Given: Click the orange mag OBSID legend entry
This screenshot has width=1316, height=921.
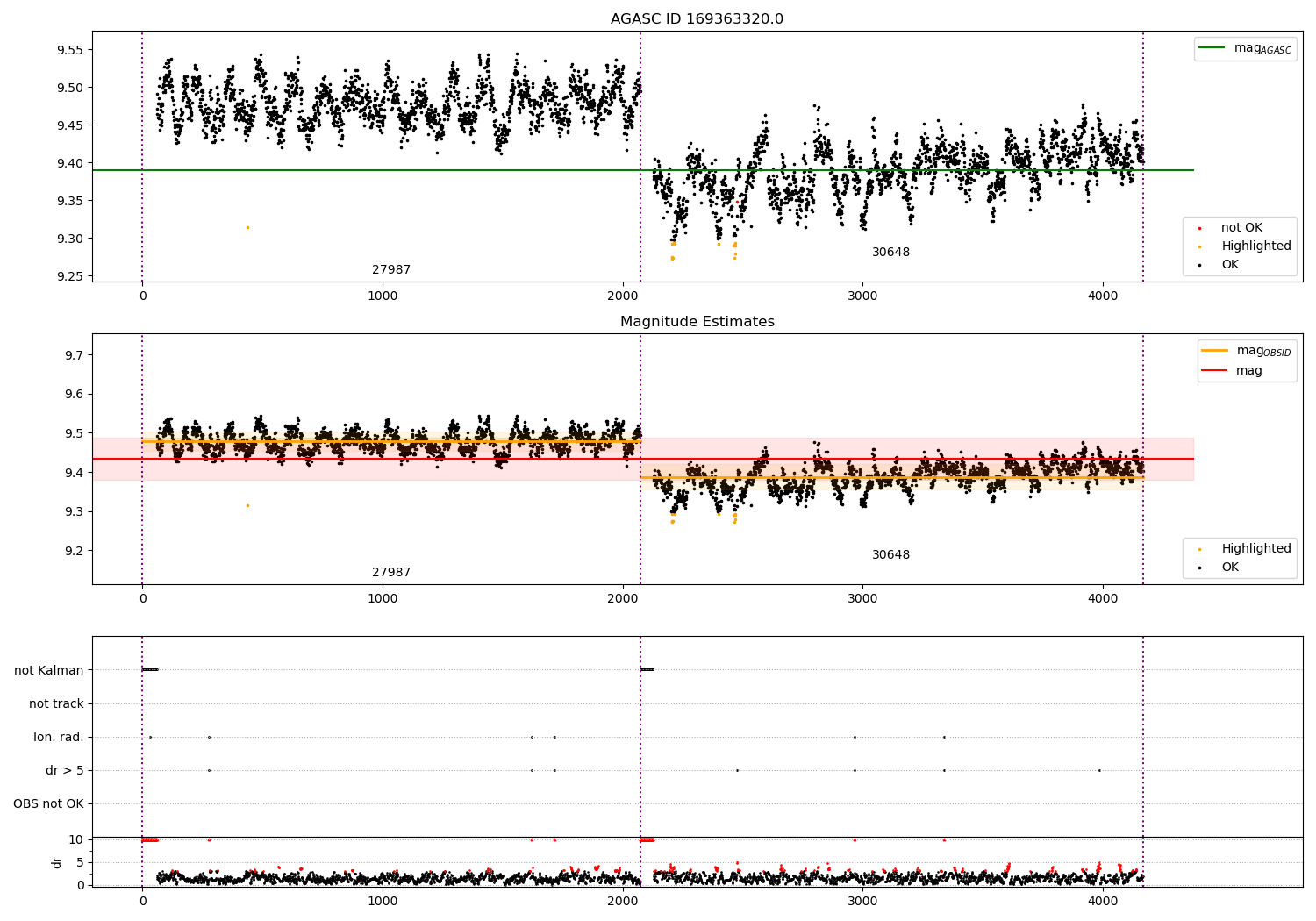Looking at the screenshot, I should (1246, 351).
